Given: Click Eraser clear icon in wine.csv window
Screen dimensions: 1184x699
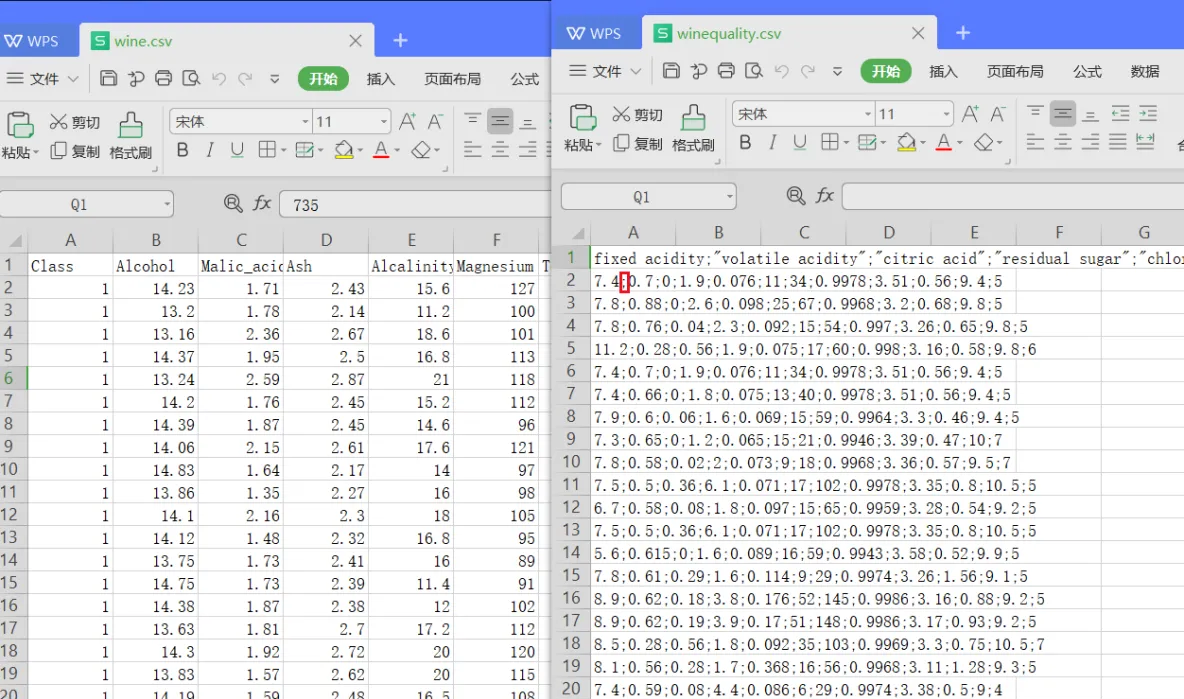Looking at the screenshot, I should (x=421, y=150).
